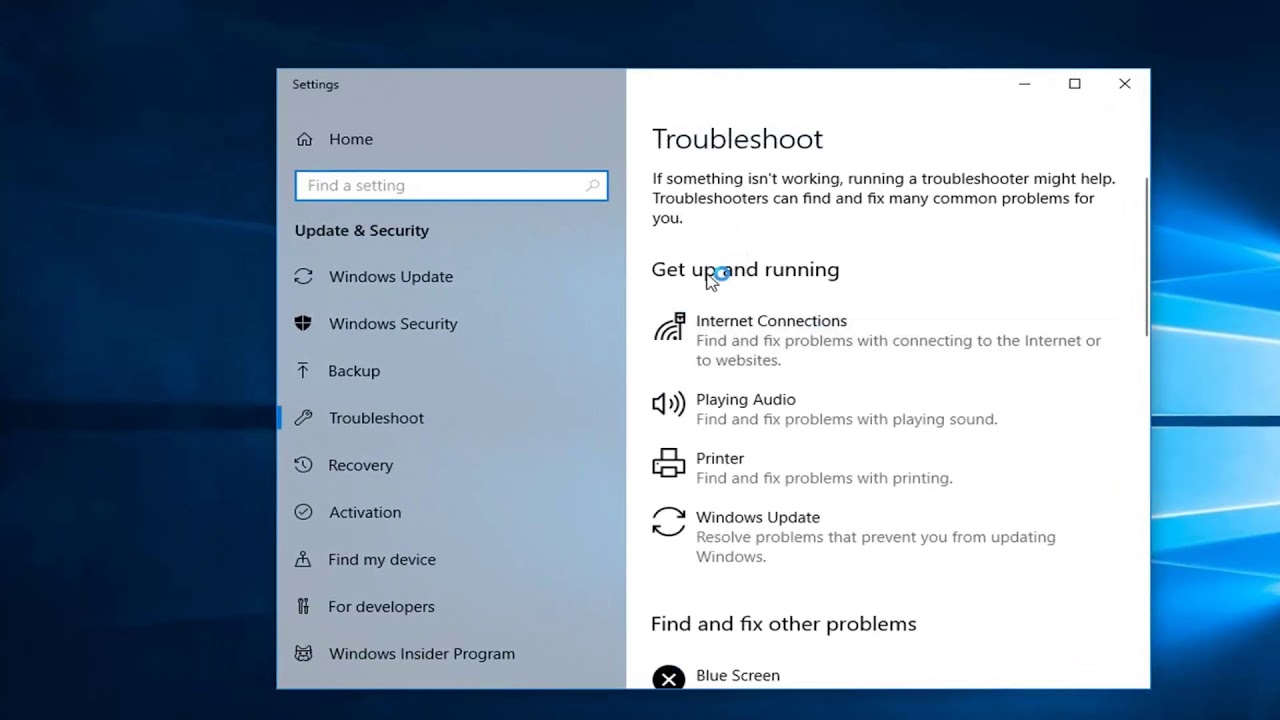Minimize the Settings window

(x=1024, y=84)
